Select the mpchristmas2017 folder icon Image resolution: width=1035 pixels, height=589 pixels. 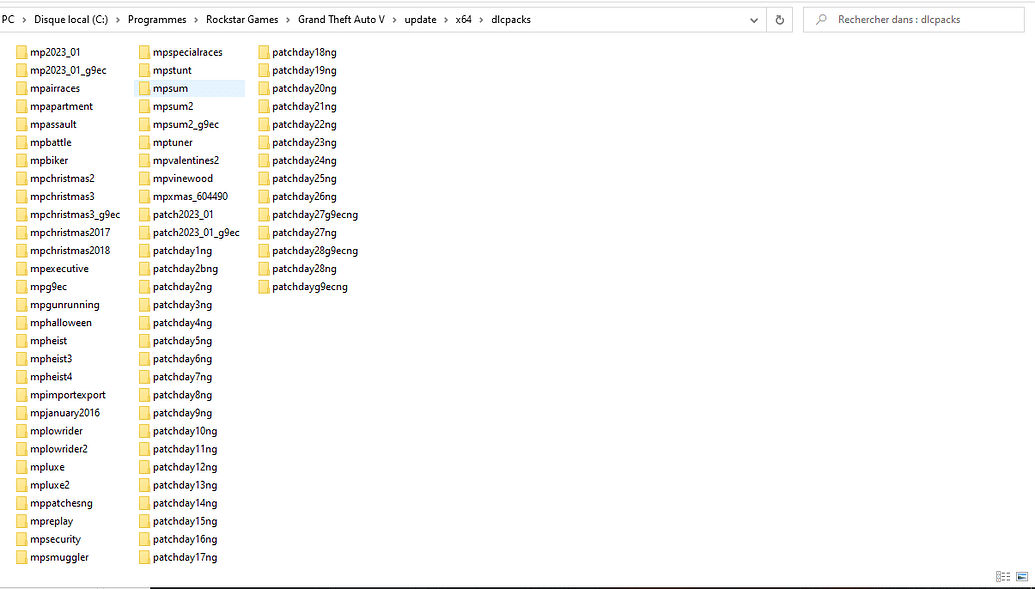click(22, 232)
